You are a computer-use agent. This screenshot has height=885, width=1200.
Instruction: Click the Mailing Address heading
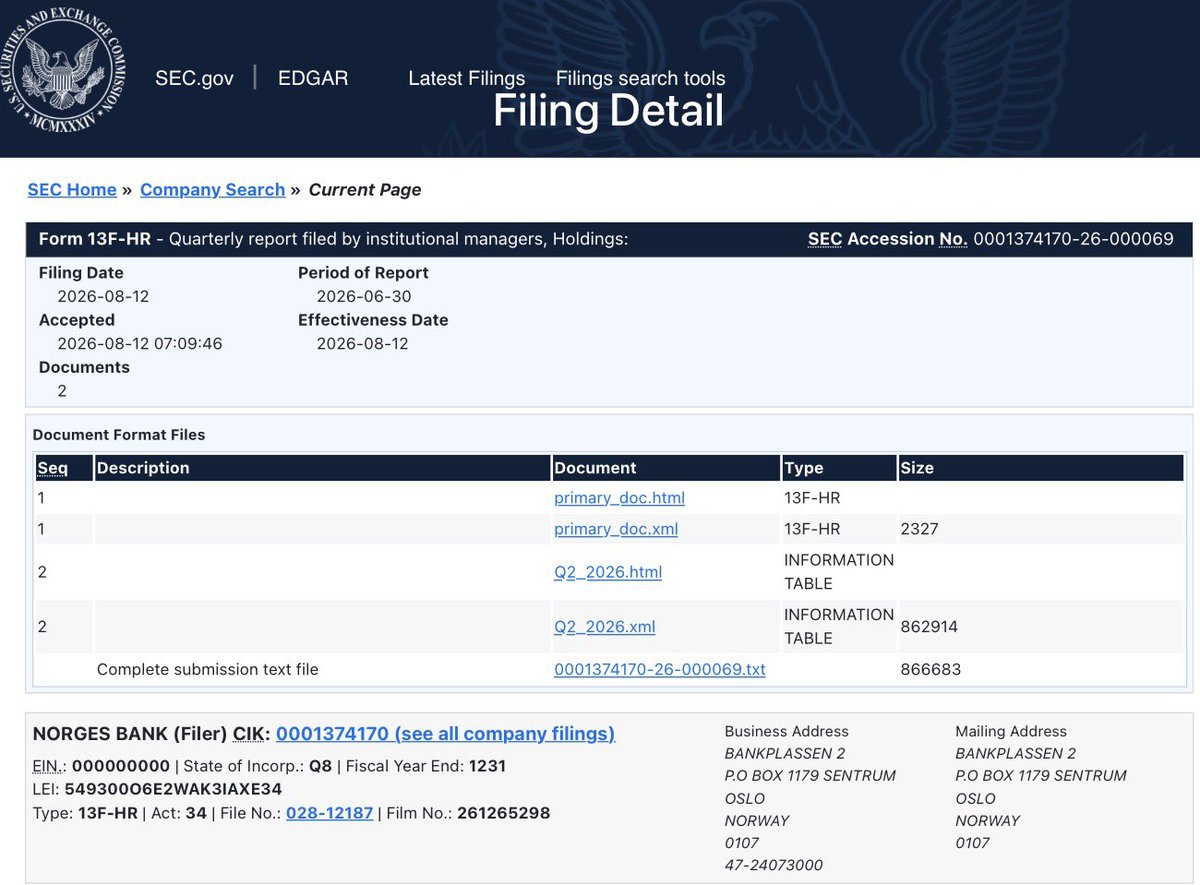coord(1011,732)
